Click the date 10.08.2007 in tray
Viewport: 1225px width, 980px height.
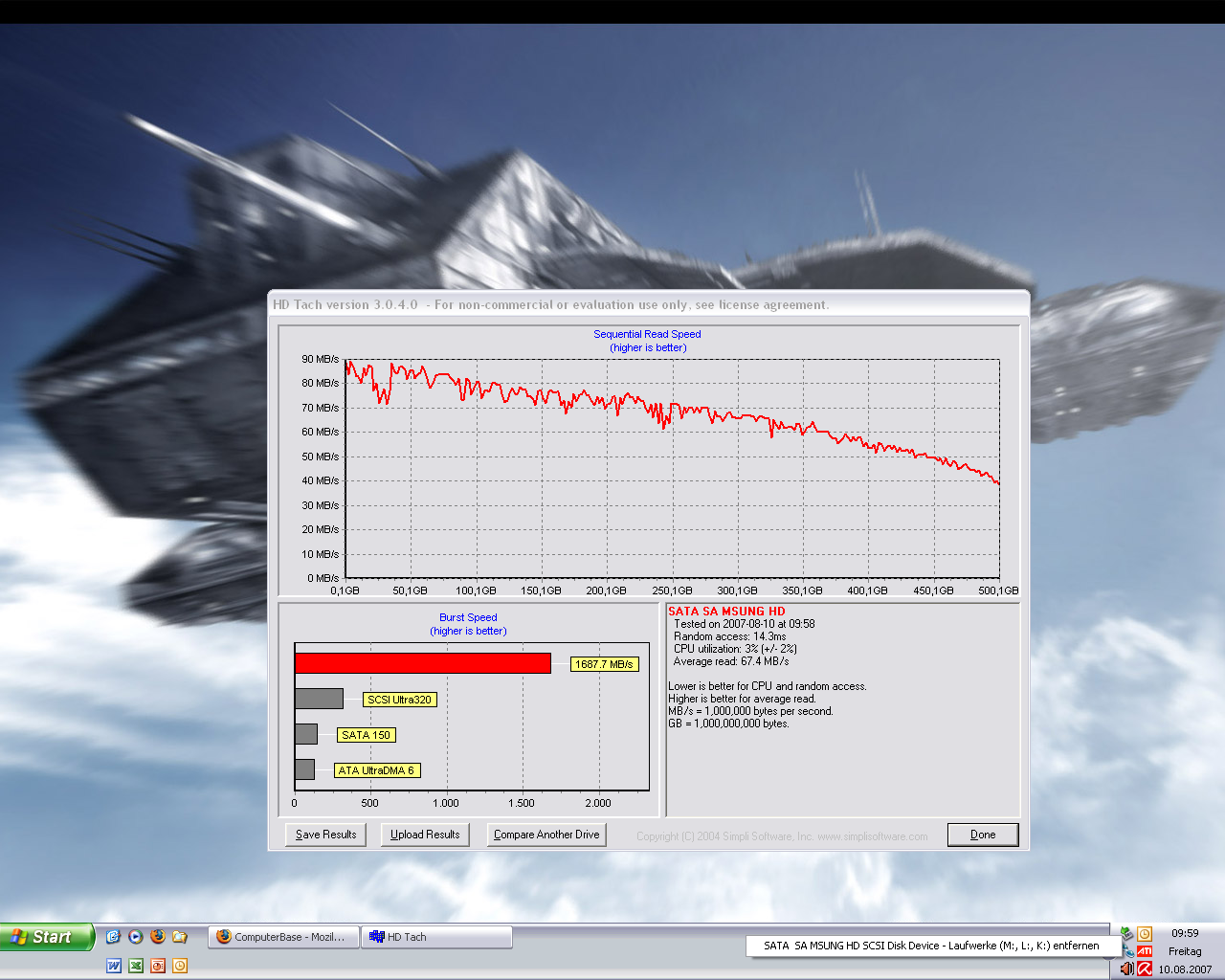1185,969
